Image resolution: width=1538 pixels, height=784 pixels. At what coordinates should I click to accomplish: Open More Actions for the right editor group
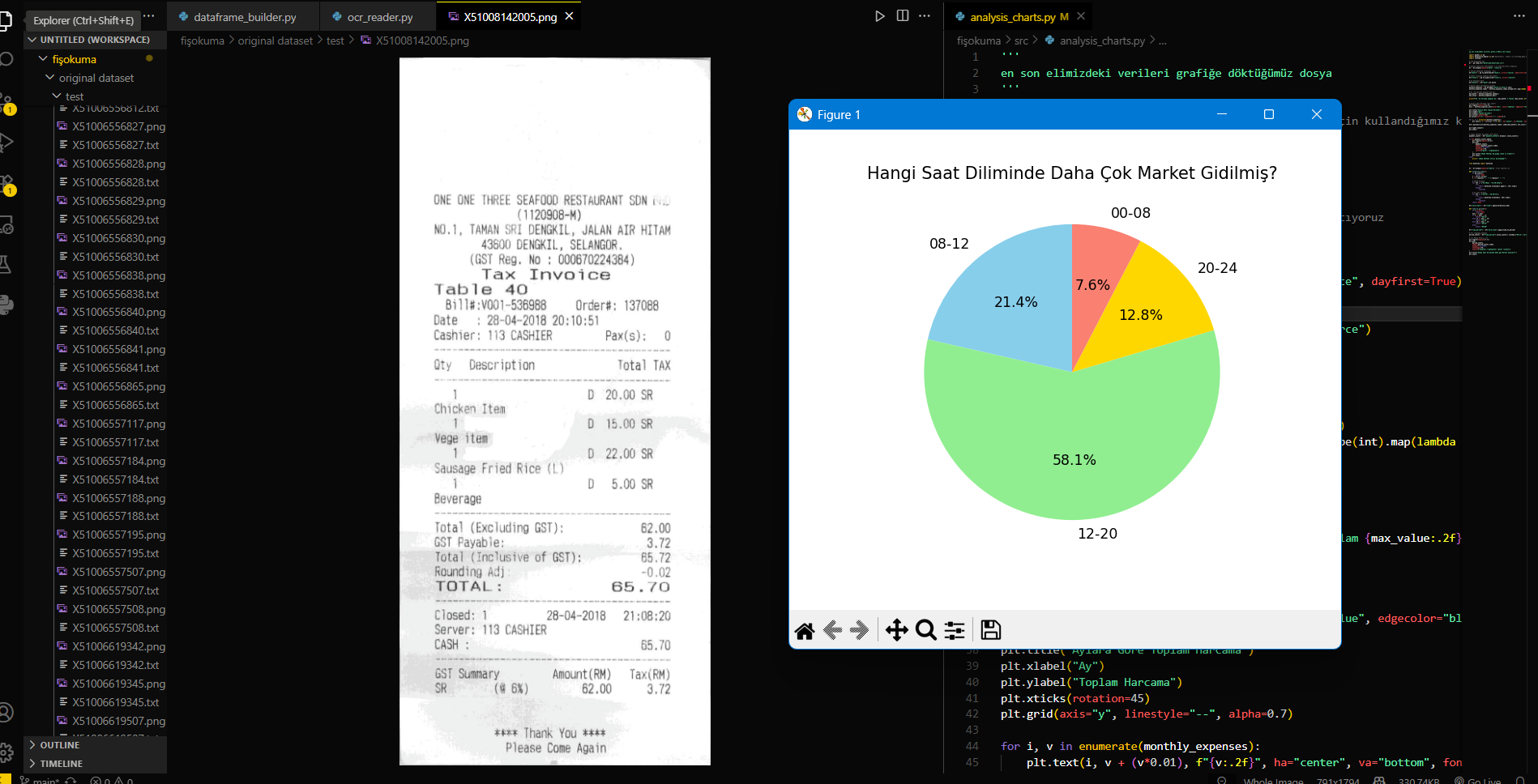coord(1519,16)
